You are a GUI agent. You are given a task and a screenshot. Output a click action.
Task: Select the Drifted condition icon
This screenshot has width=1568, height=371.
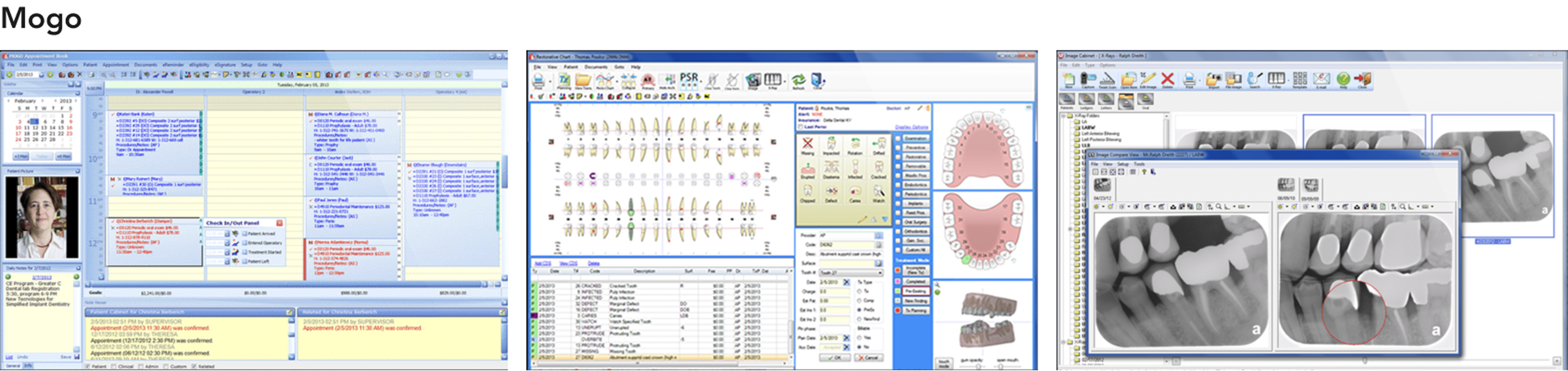879,146
